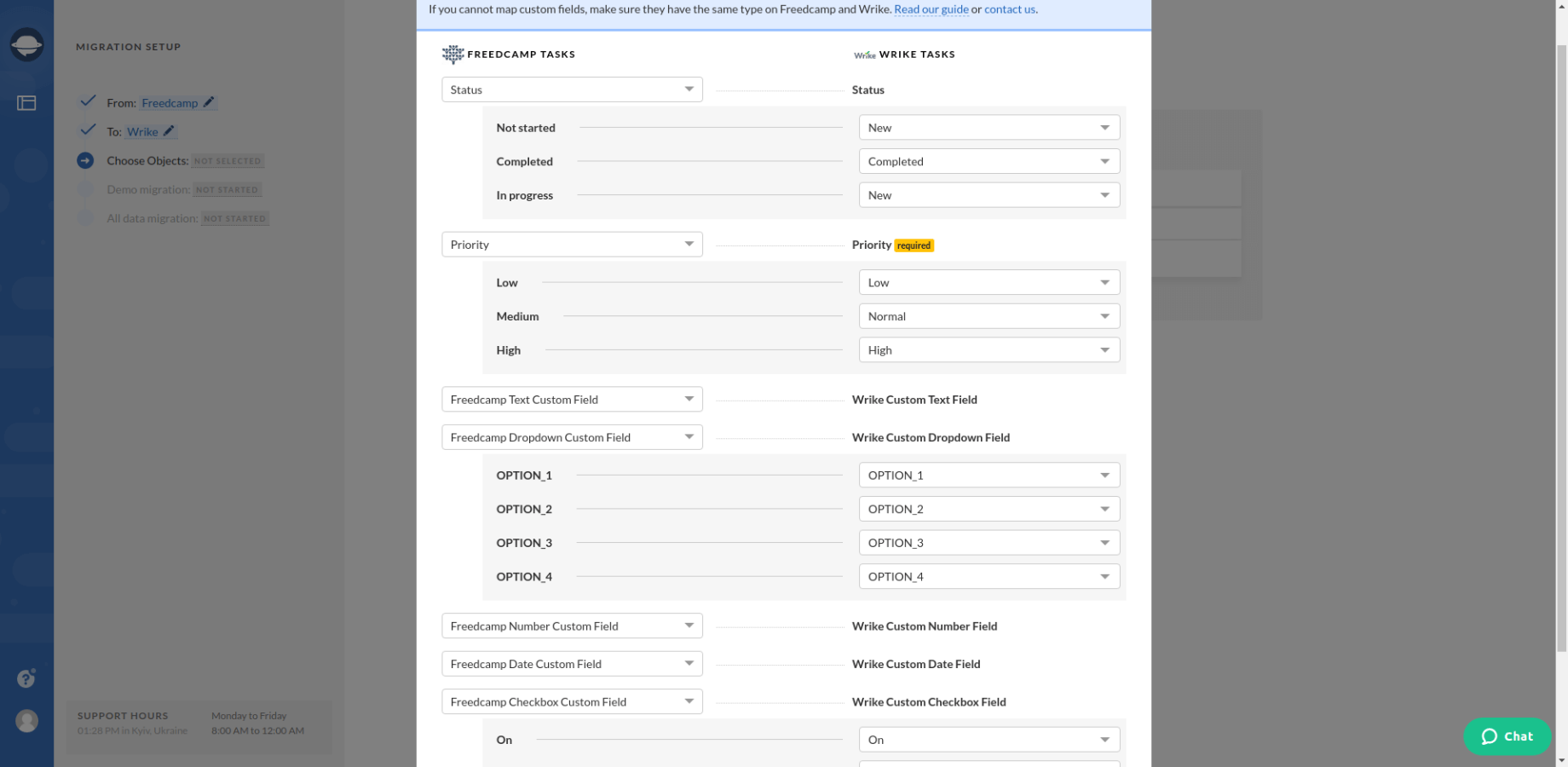Open the Freedcamp Priority field dropdown
Screen dimensions: 1568x767
click(x=572, y=245)
